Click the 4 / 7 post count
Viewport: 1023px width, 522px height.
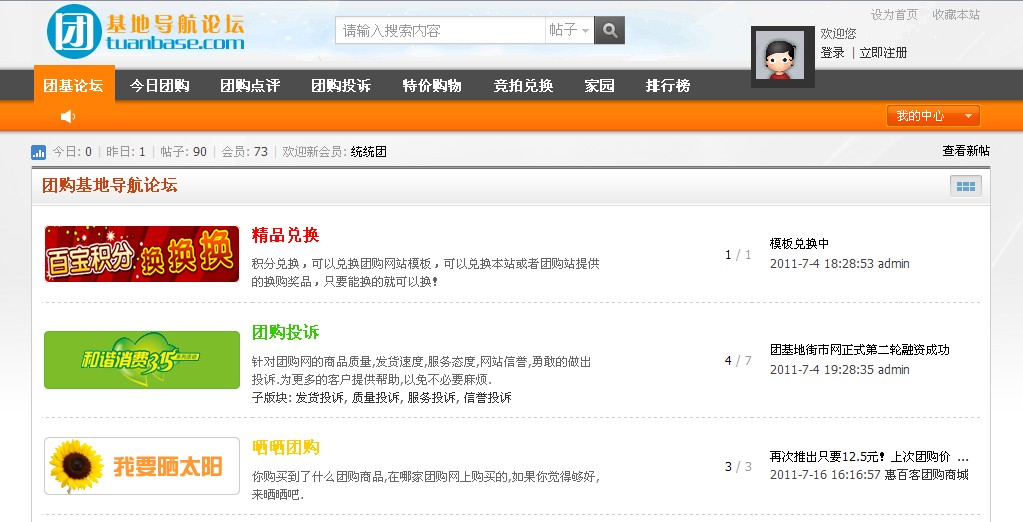(738, 360)
